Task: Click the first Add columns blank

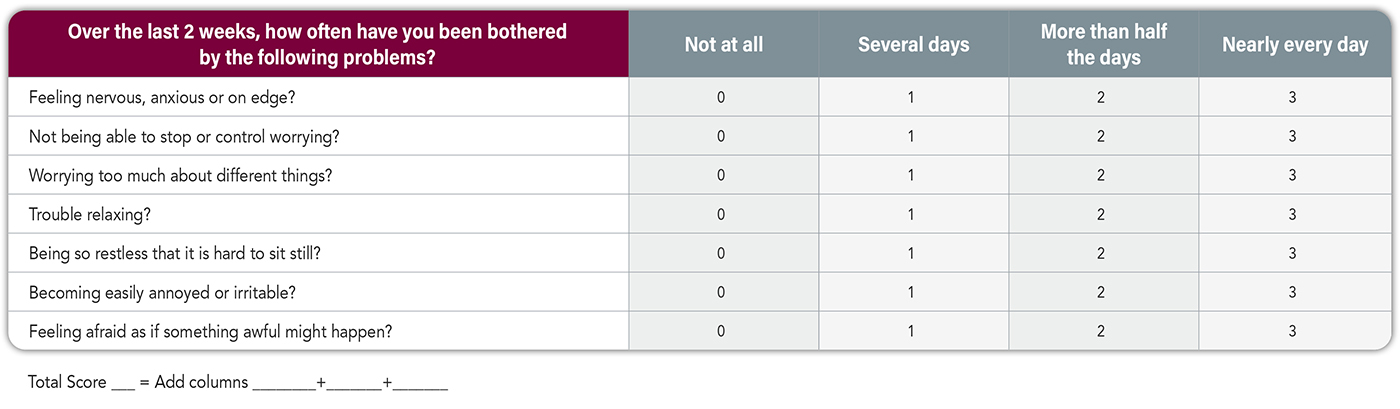Action: (x=284, y=385)
